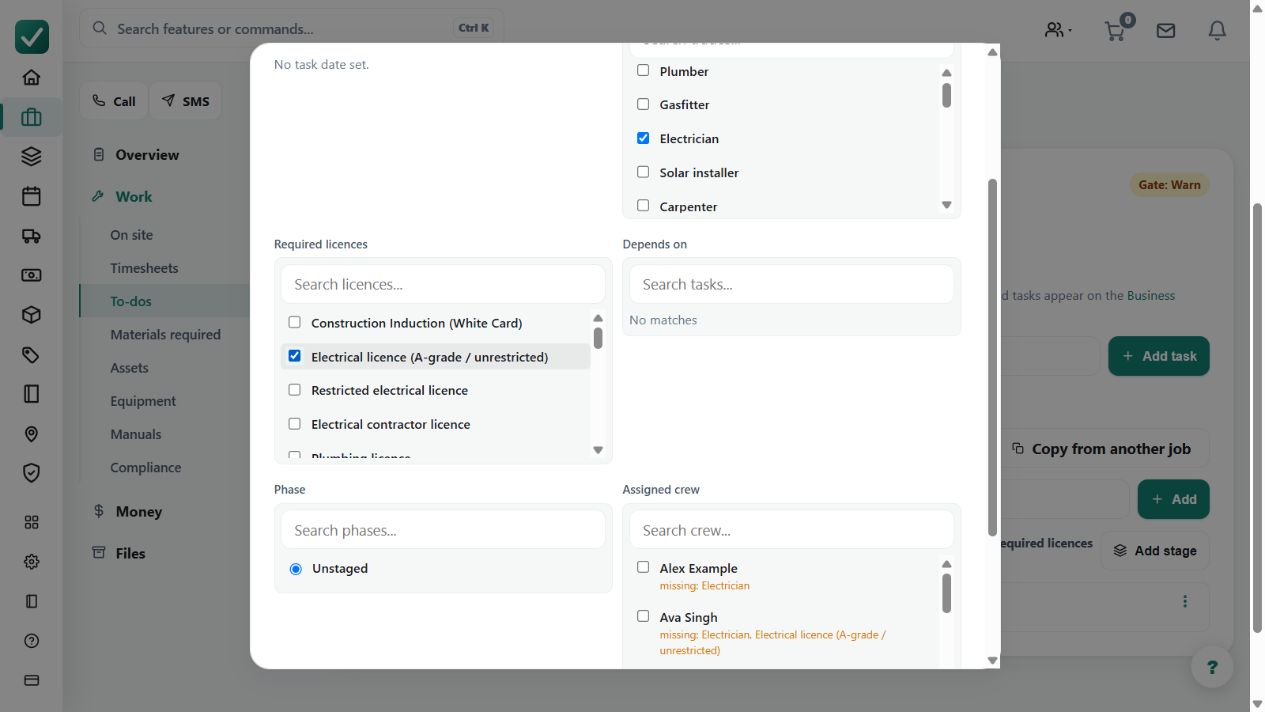The image size is (1265, 712).
Task: Assign Alex Example to crew
Action: pos(643,567)
